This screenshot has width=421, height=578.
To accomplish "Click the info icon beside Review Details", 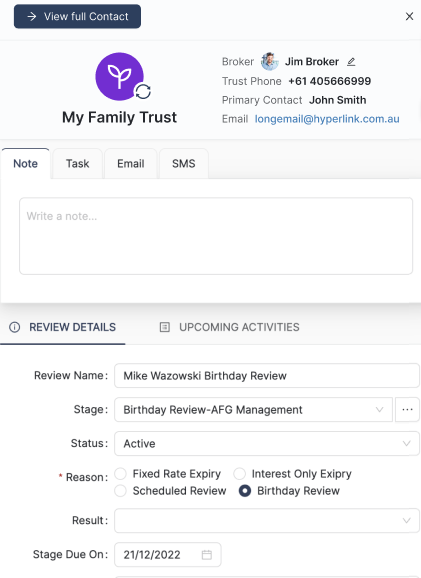I will [x=14, y=327].
